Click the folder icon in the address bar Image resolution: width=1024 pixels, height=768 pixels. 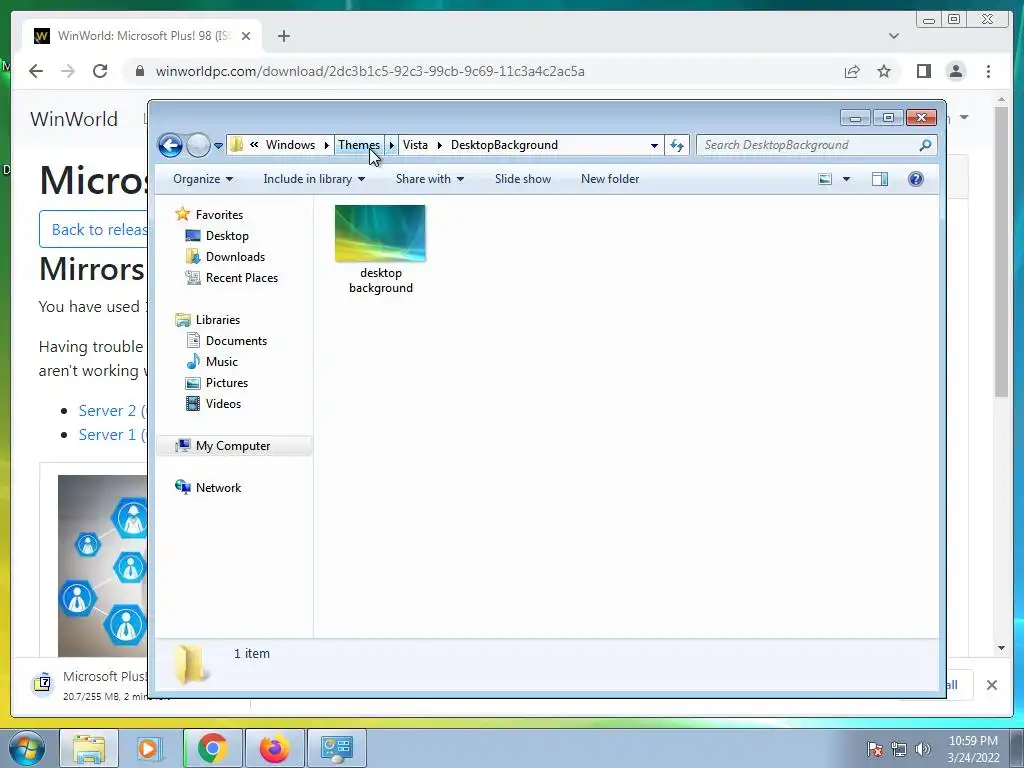coord(237,145)
